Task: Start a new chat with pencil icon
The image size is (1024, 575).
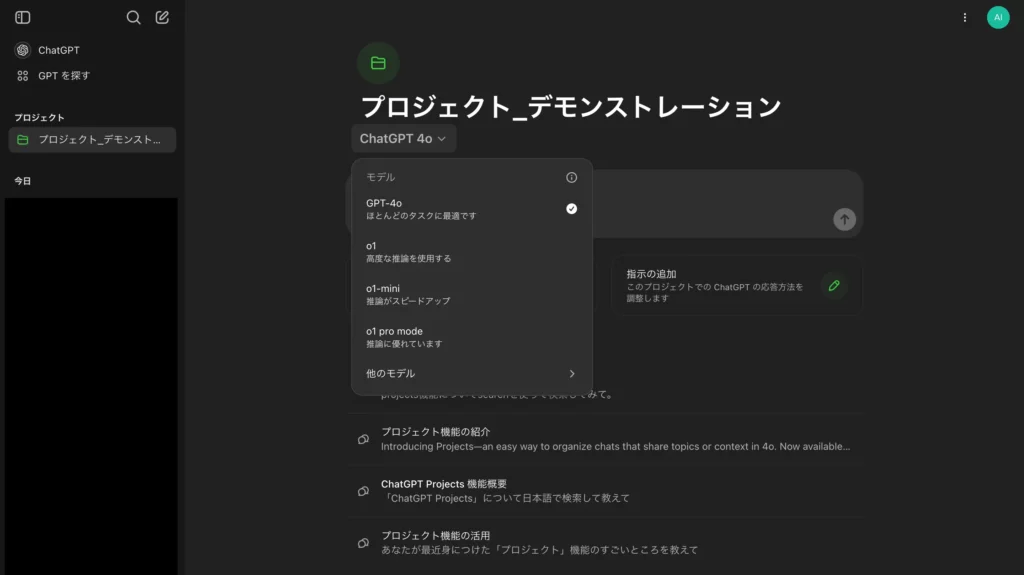Action: pos(162,17)
